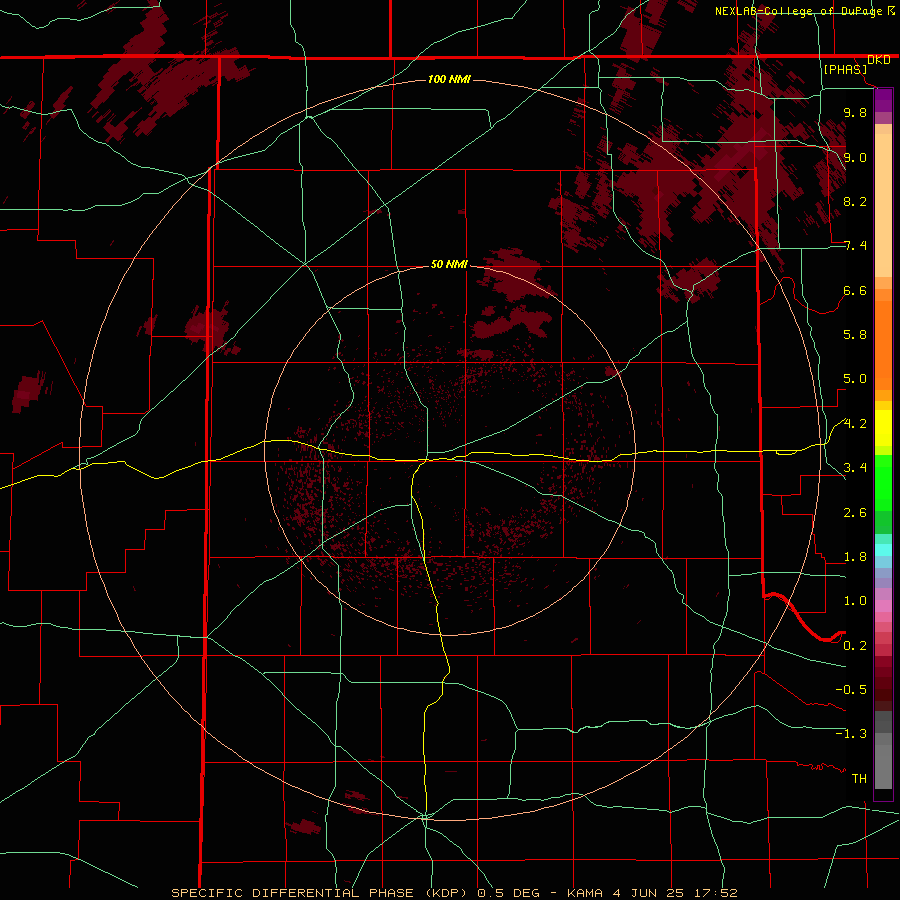Select the 5.8 color scale value

tap(855, 335)
